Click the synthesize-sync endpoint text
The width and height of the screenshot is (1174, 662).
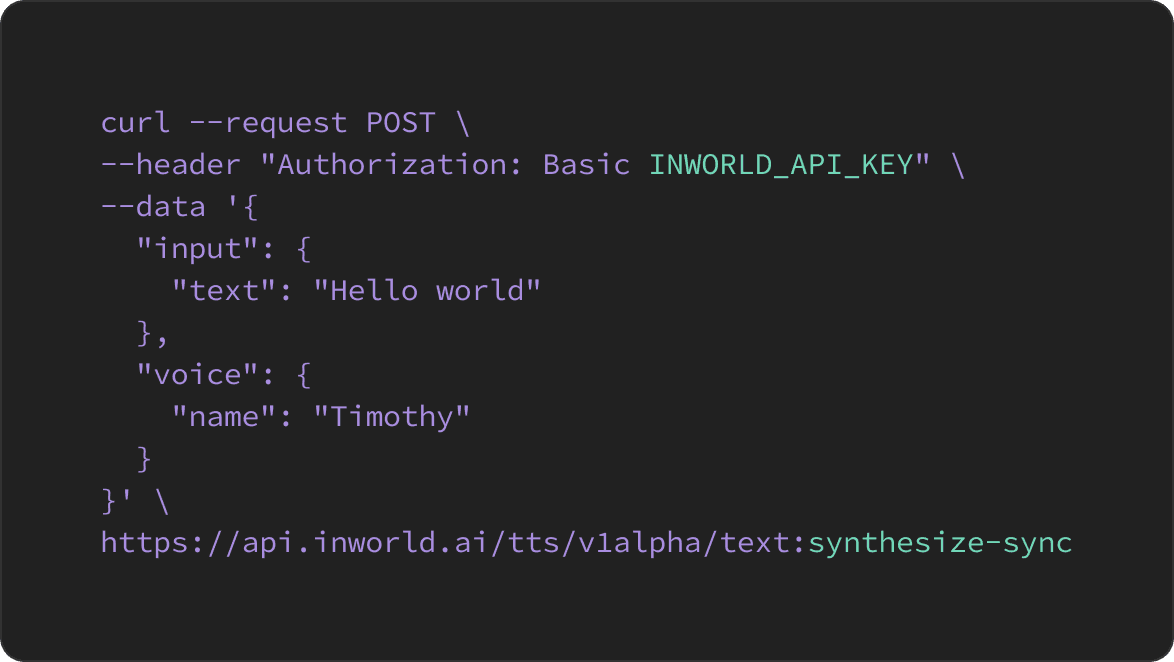pos(940,543)
